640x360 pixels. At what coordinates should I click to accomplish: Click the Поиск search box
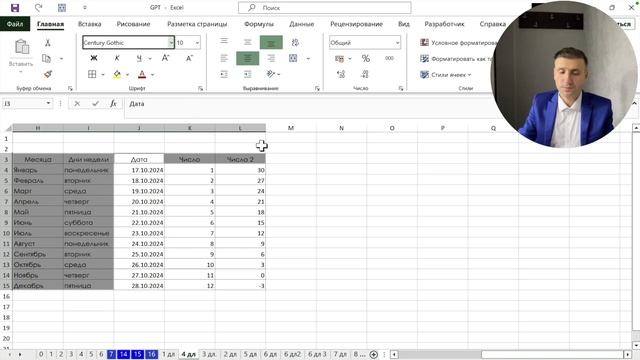point(324,8)
